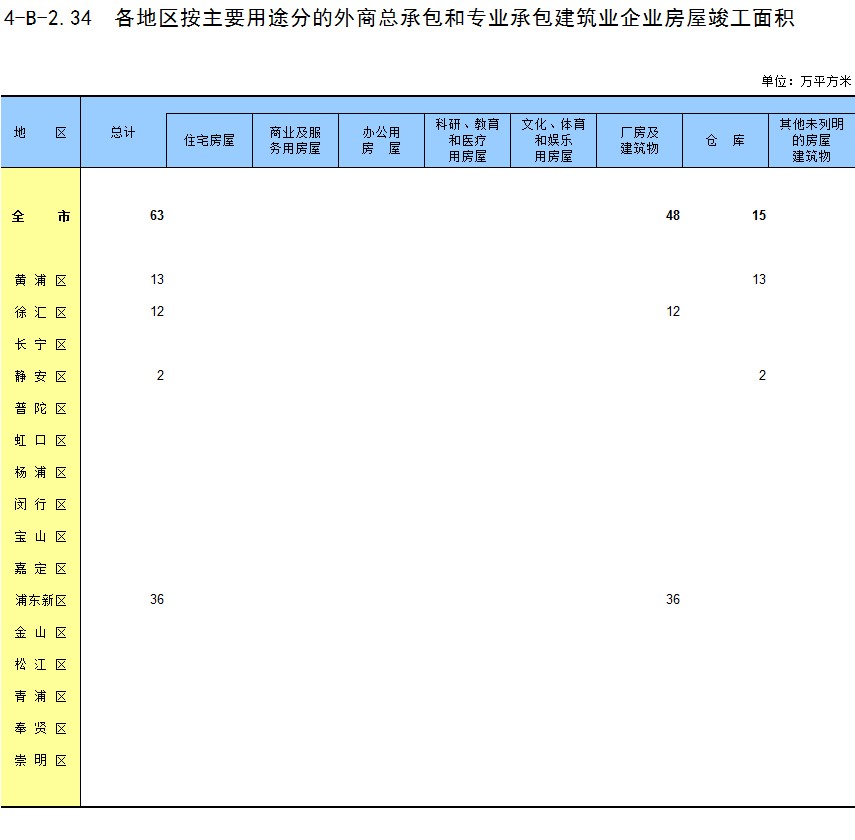The width and height of the screenshot is (855, 840).
Task: Click the 住宅房屋 column header
Action: [209, 141]
